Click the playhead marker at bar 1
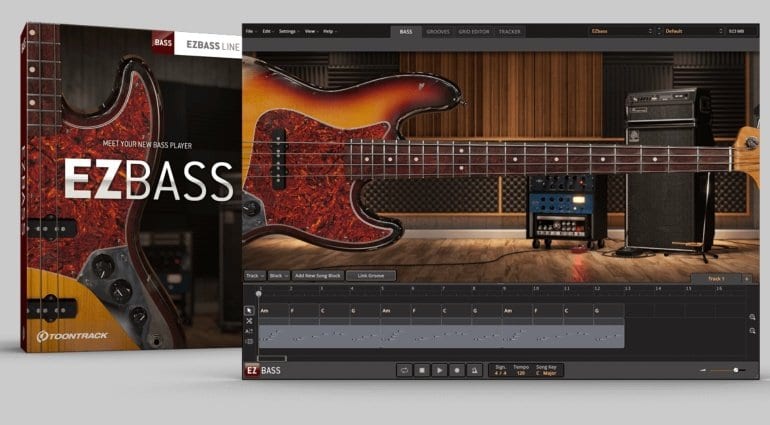The image size is (770, 425). [x=259, y=294]
